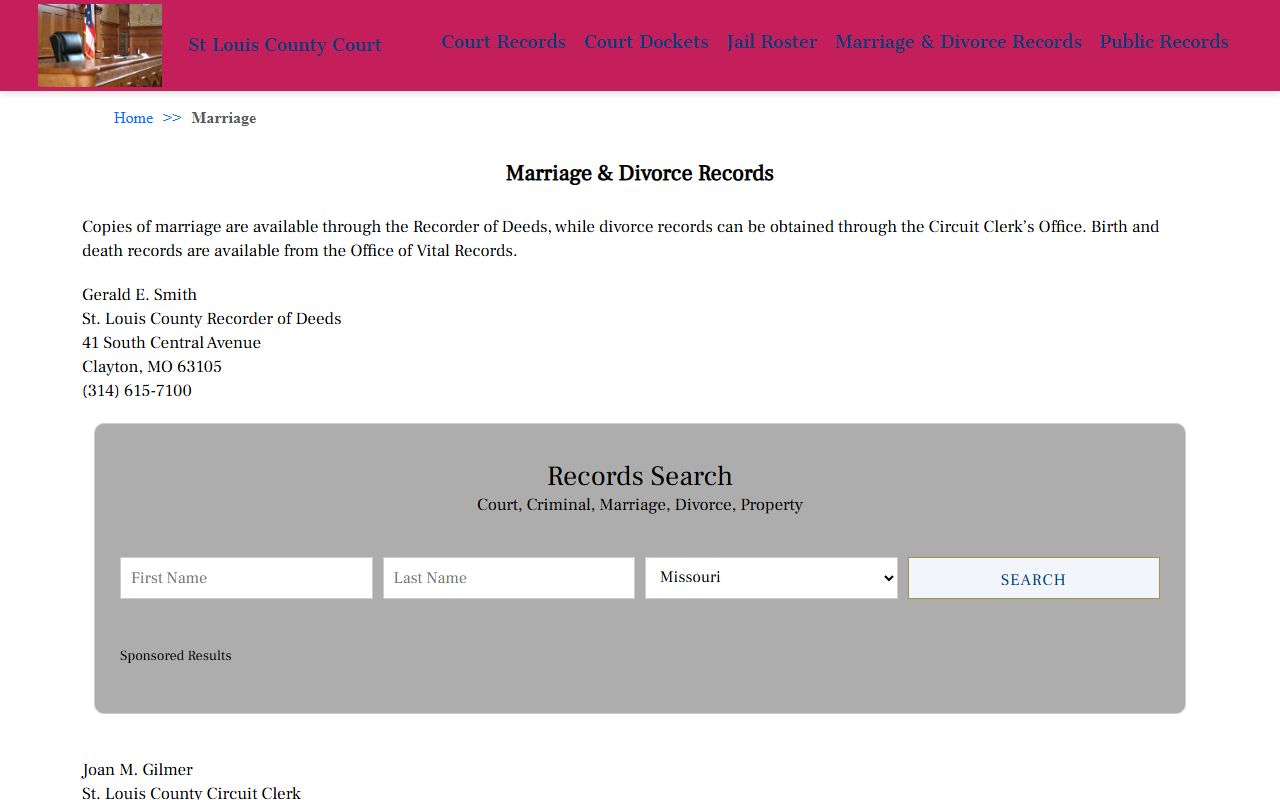Click the address 41 South Central Avenue
Image resolution: width=1280 pixels, height=800 pixels.
coord(172,343)
